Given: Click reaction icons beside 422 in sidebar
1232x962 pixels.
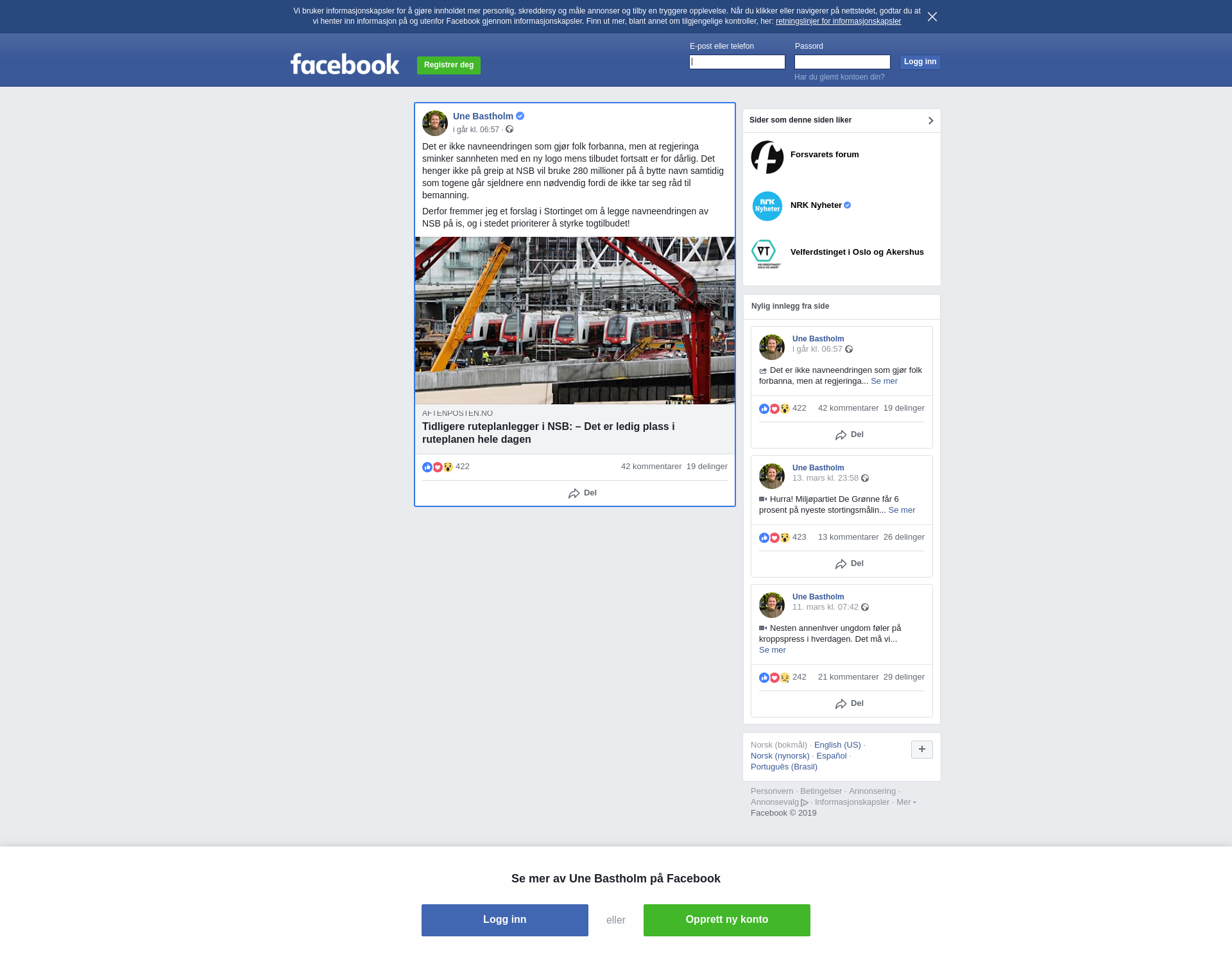Looking at the screenshot, I should point(774,409).
